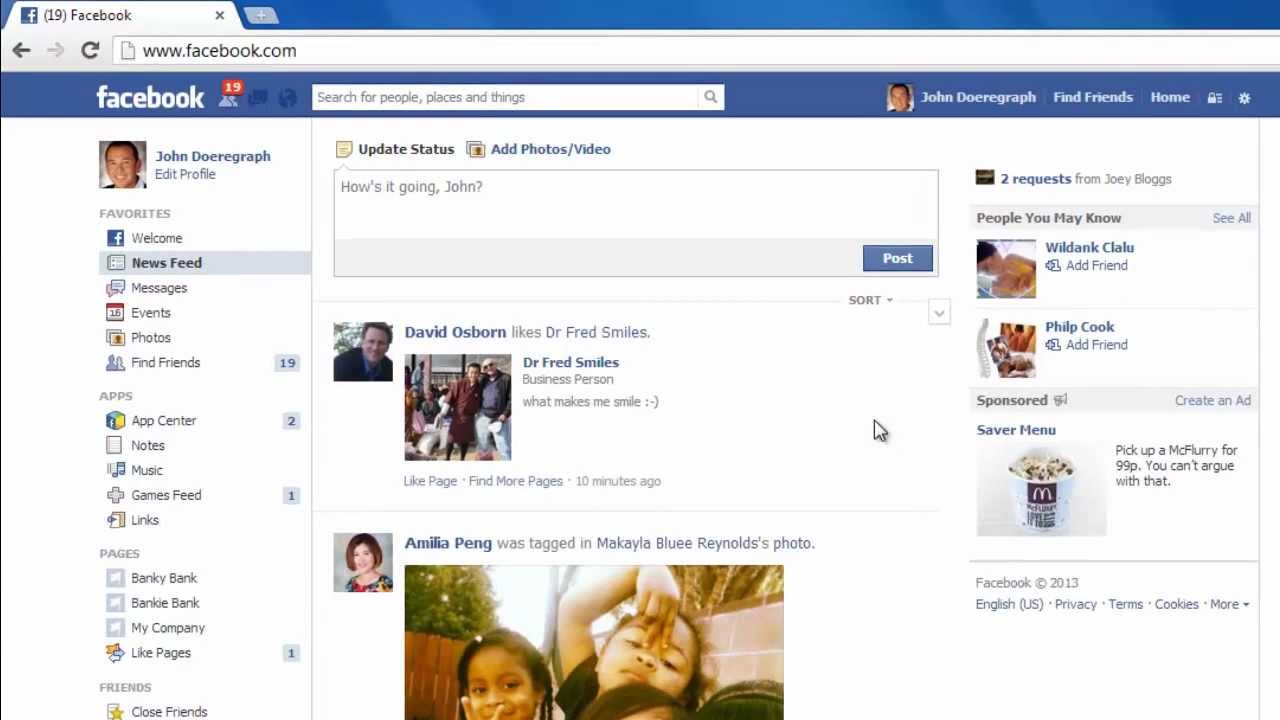Focus the How's it going status box
This screenshot has height=720, width=1280.
pos(636,205)
